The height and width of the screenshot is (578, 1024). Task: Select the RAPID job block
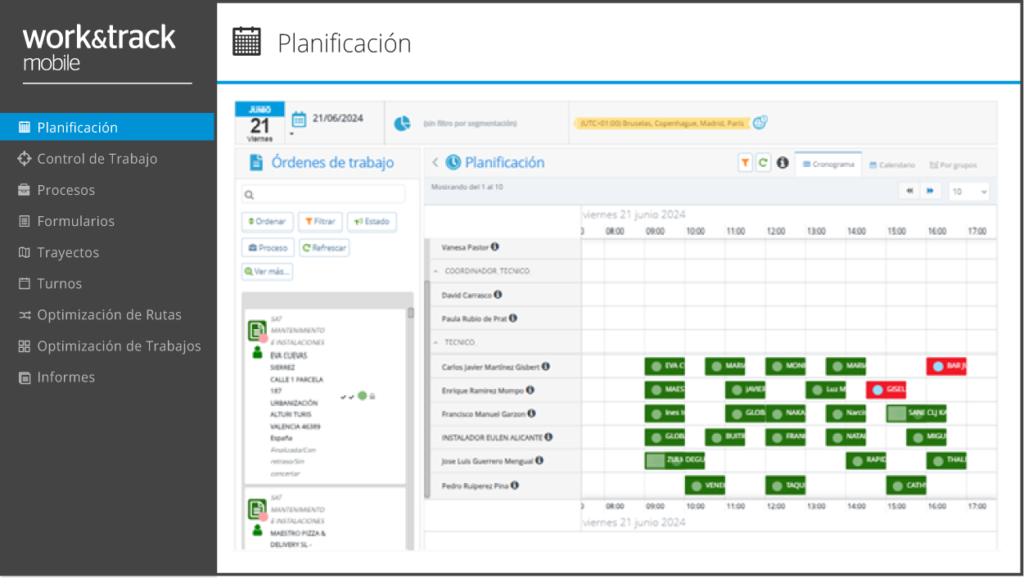coord(866,460)
